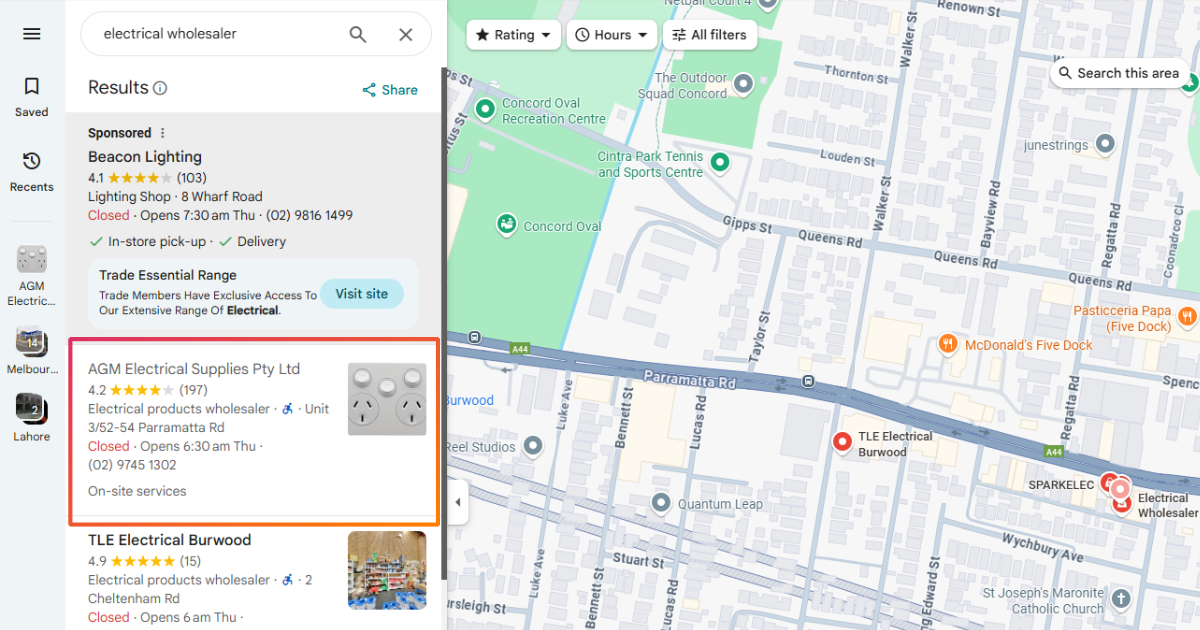Click the On-site services text for AGM
Screen dimensions: 1200x630
137,491
